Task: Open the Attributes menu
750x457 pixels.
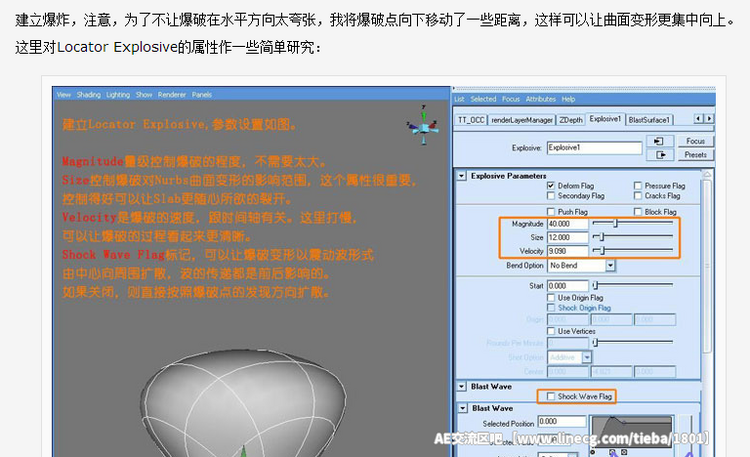Action: click(x=541, y=99)
